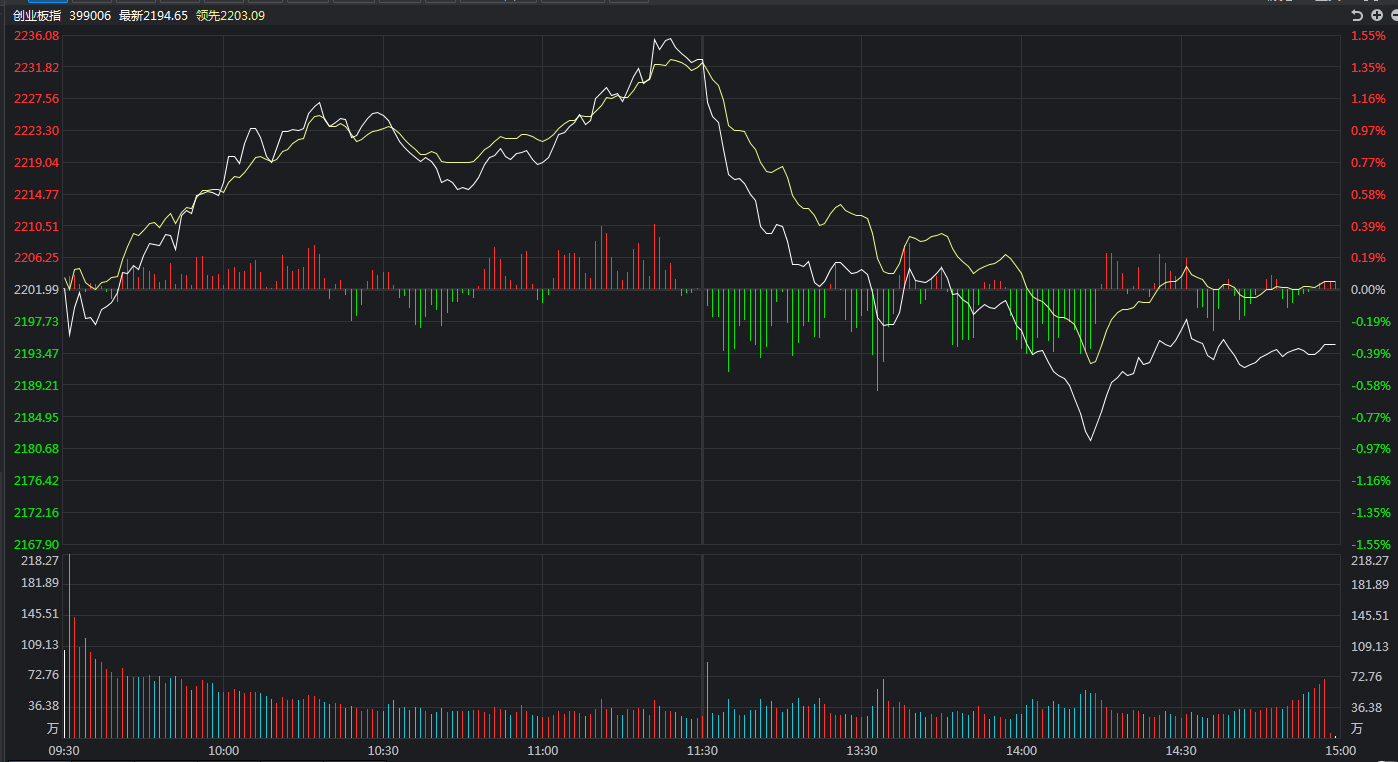Click the 0.00% baseline percentage label

tap(1369, 290)
